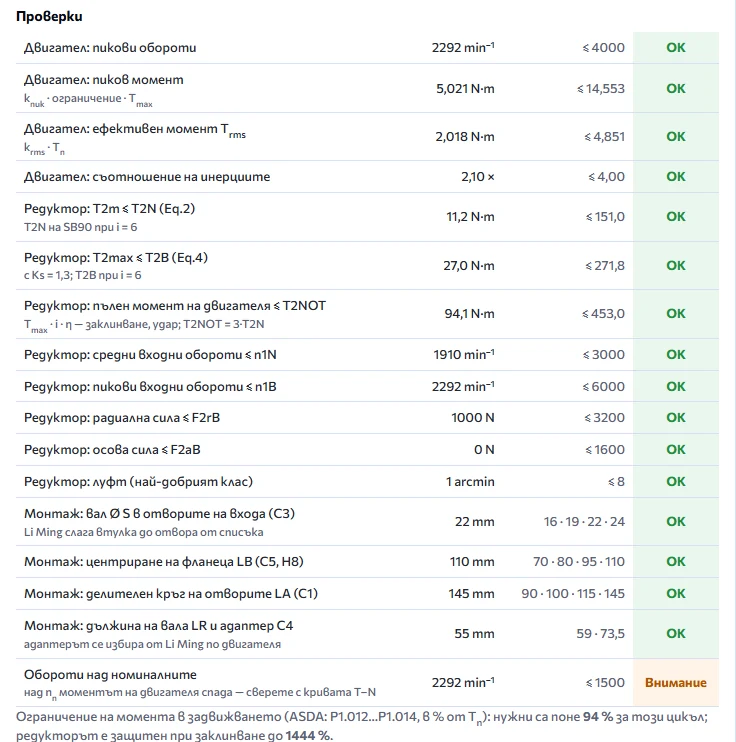Select inertia ratio value '2,10 ×'

(x=478, y=177)
